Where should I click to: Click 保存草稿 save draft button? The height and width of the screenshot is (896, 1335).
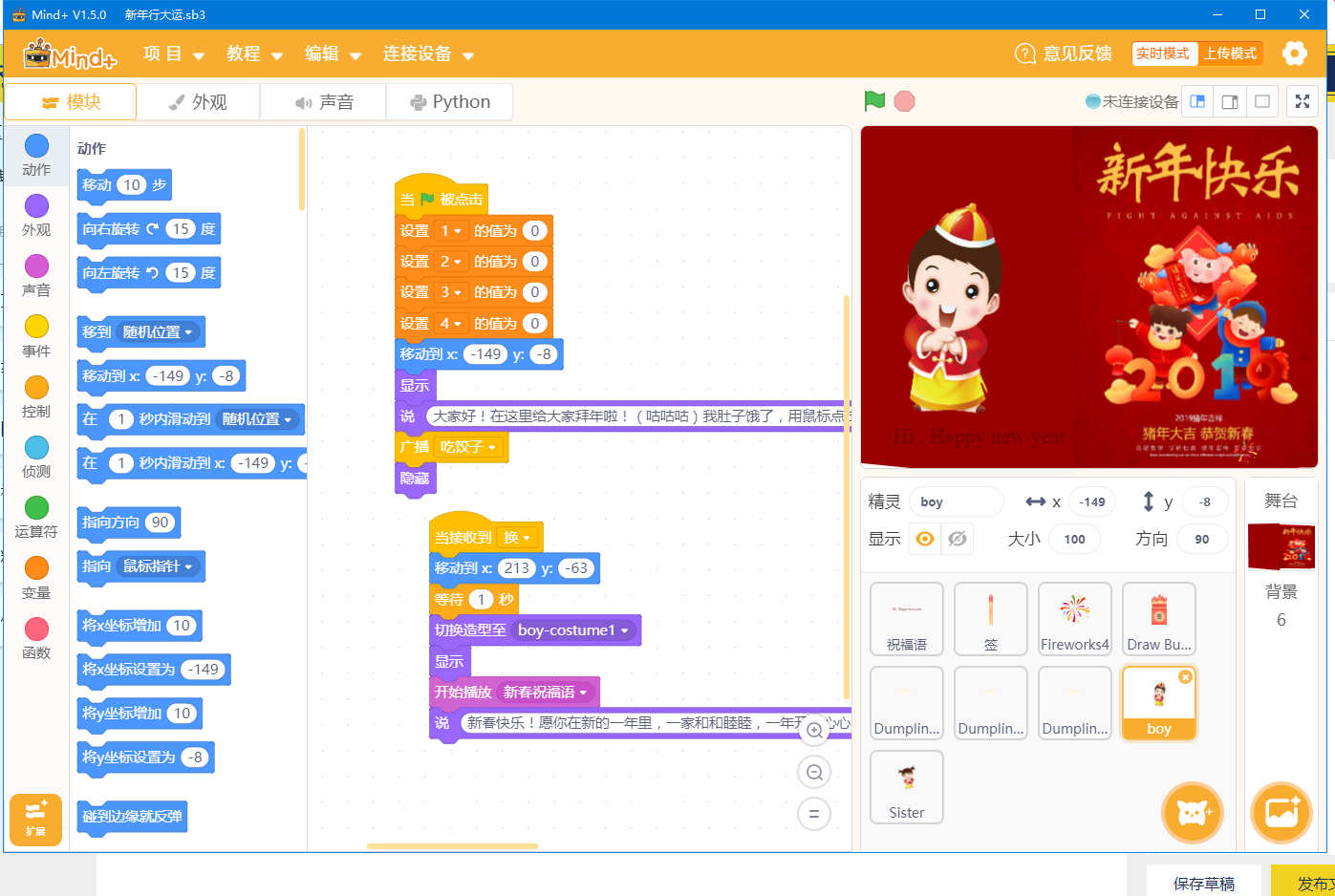point(1204,884)
